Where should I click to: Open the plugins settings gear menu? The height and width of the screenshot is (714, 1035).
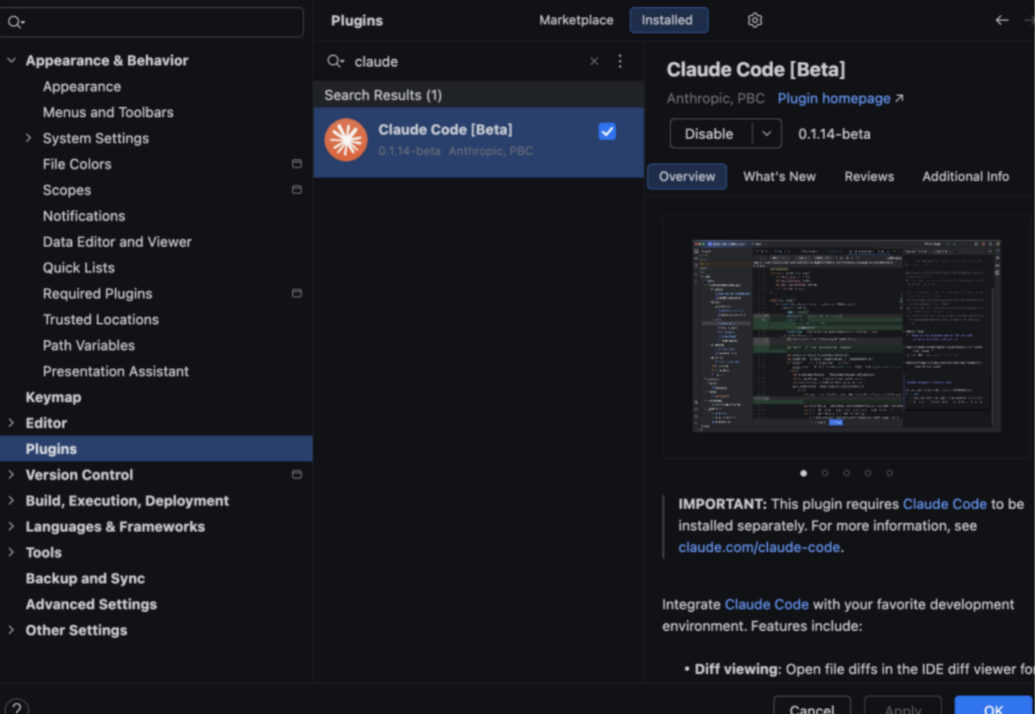754,20
